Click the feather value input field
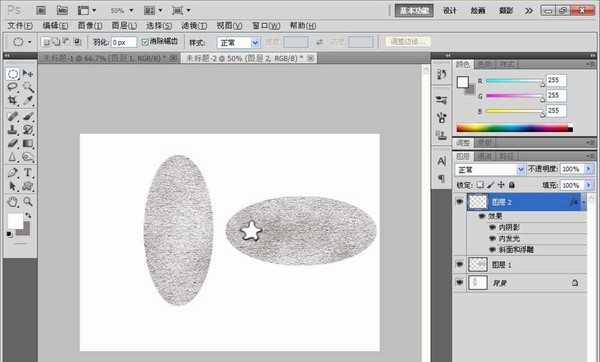600x362 pixels. click(124, 42)
